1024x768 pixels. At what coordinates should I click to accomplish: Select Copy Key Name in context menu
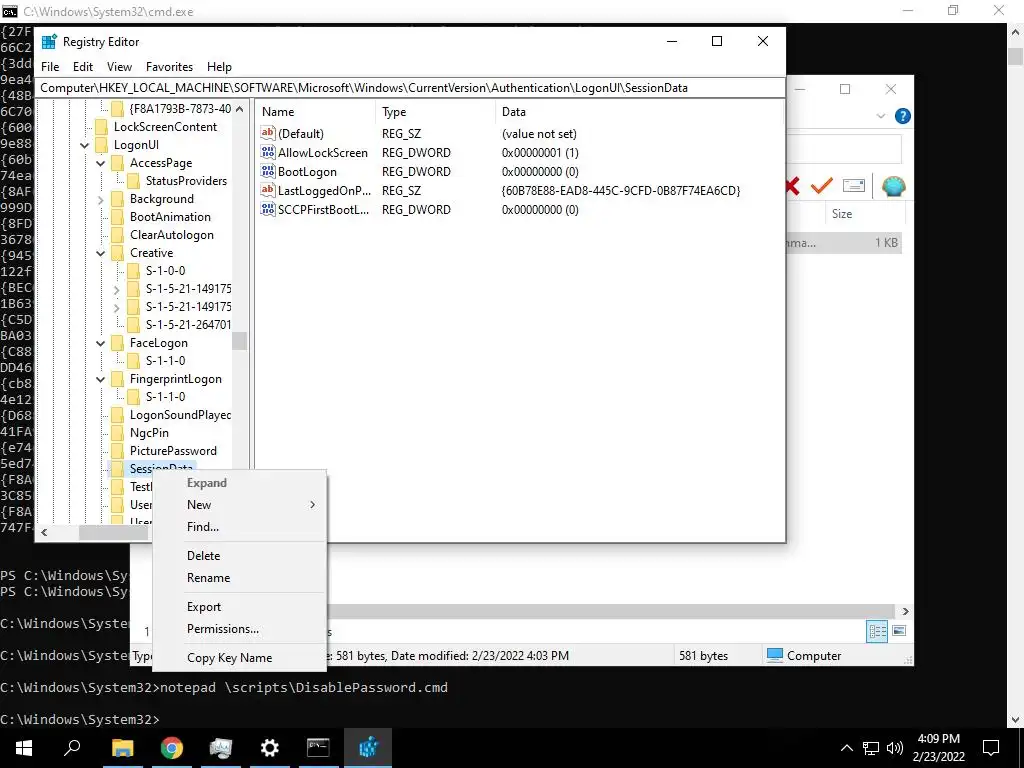[240, 658]
